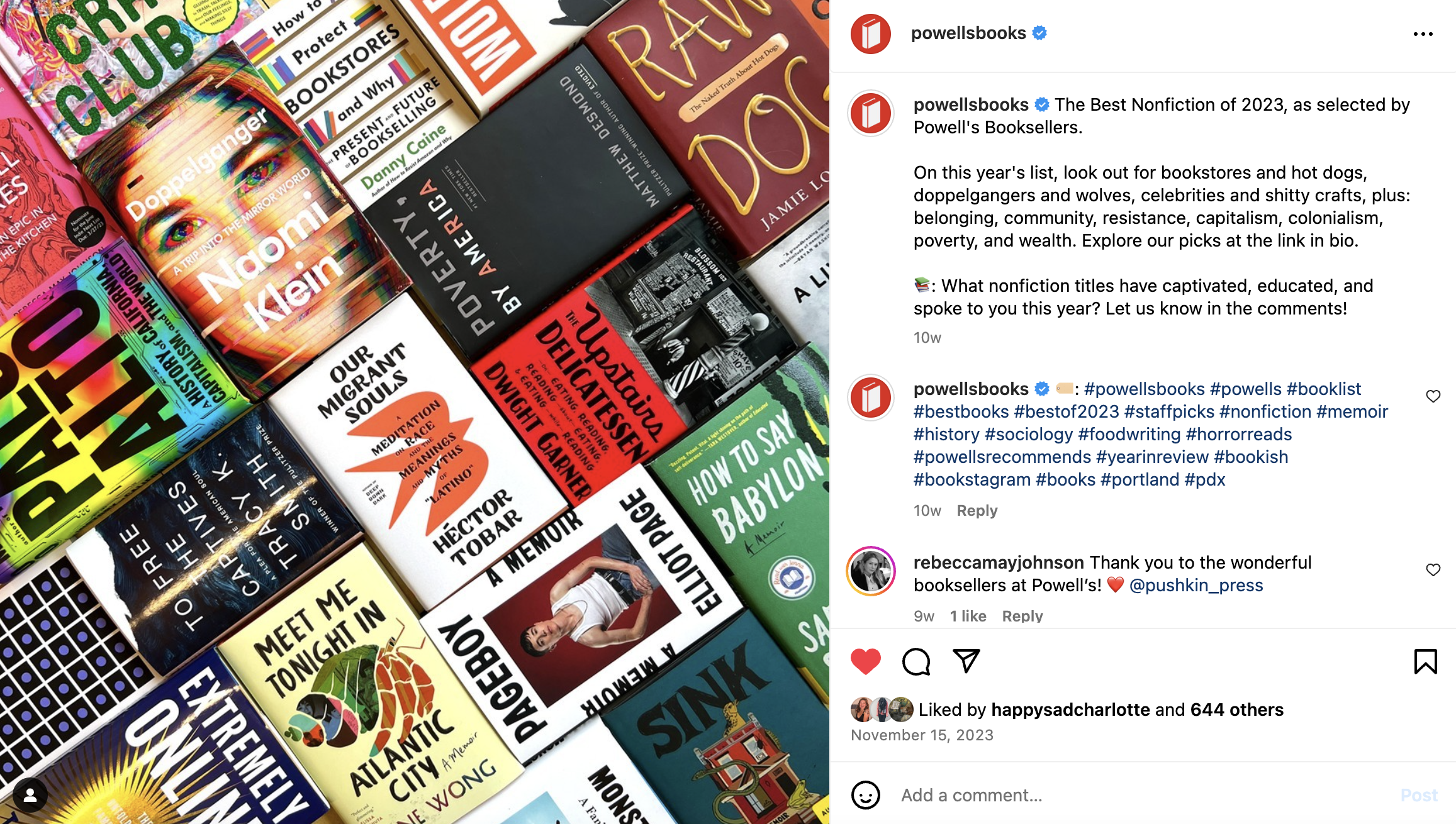The width and height of the screenshot is (1456, 824).
Task: Open powellsbooks profile picture in header
Action: tap(870, 33)
